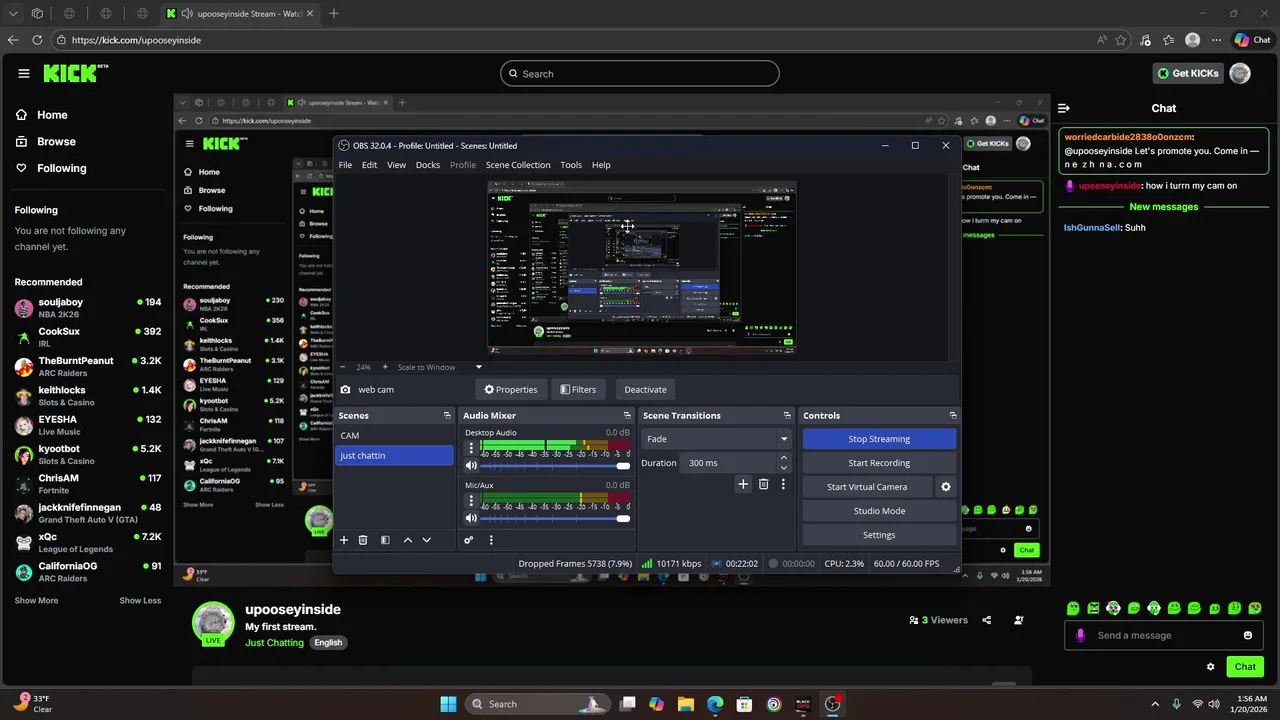The height and width of the screenshot is (720, 1280).
Task: Open TheBurntPeanut recommended channel
Action: 88,366
